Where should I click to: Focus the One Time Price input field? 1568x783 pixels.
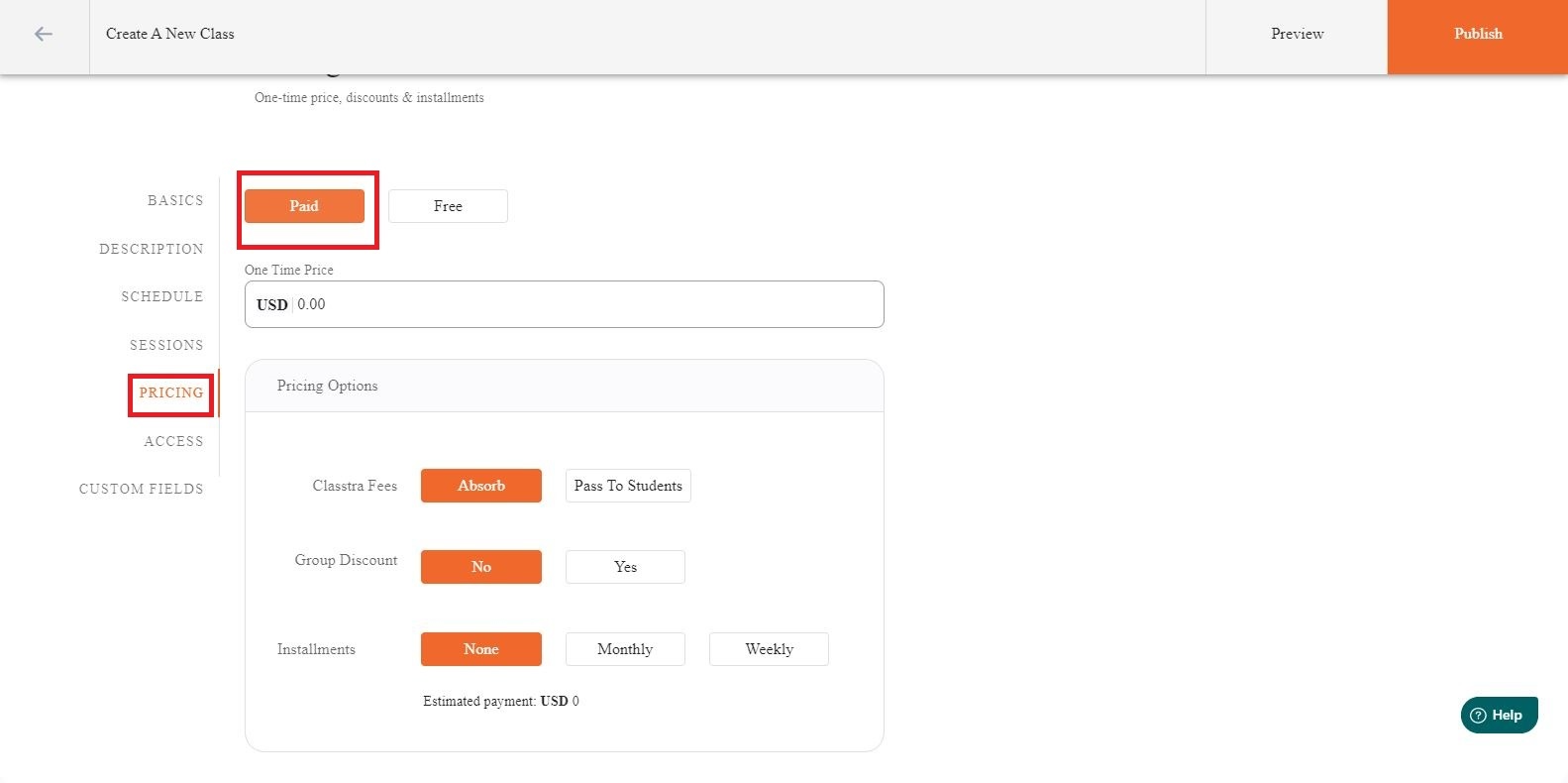coord(565,304)
